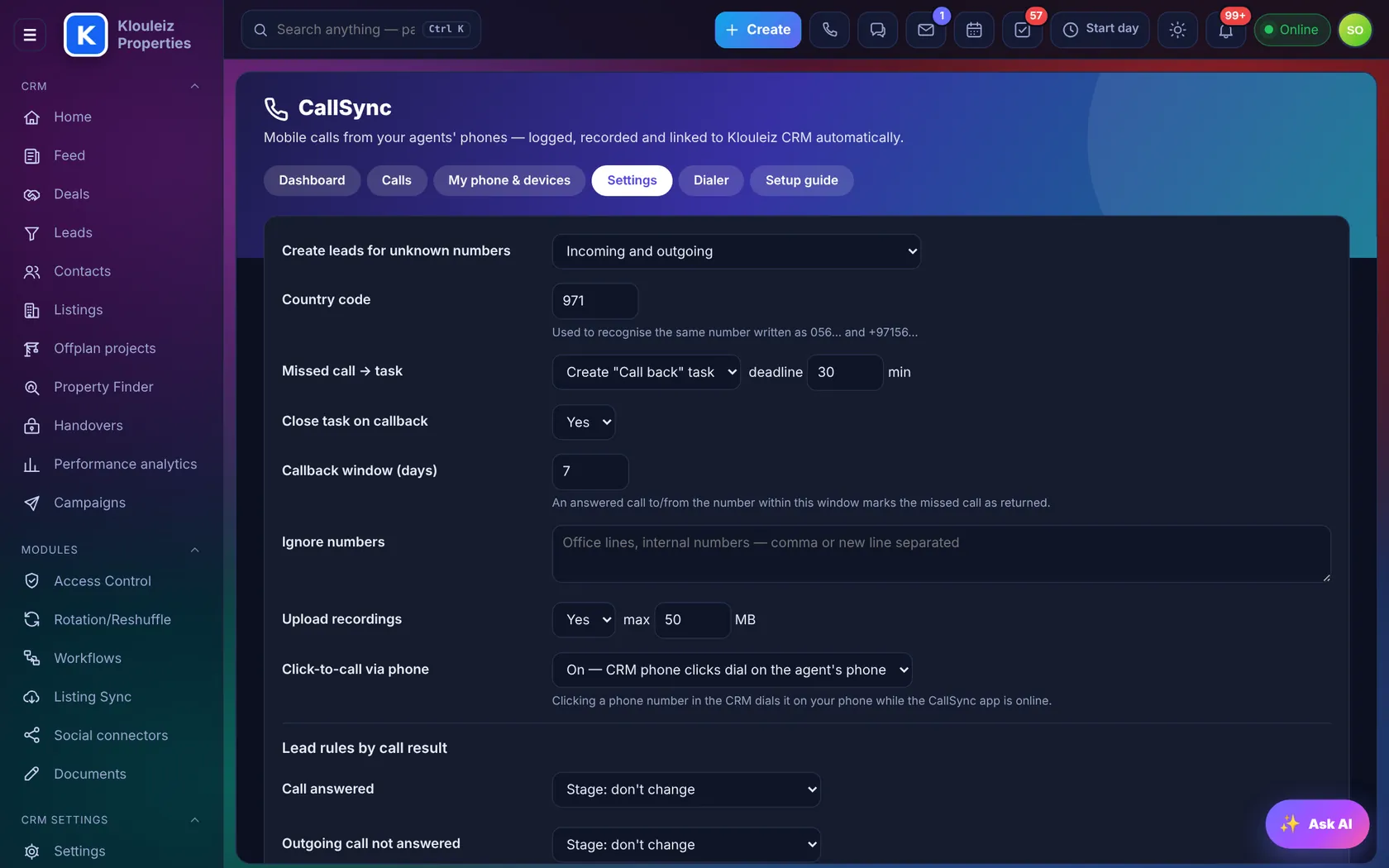Open My phone & devices tab
This screenshot has height=868, width=1389.
pyautogui.click(x=509, y=180)
